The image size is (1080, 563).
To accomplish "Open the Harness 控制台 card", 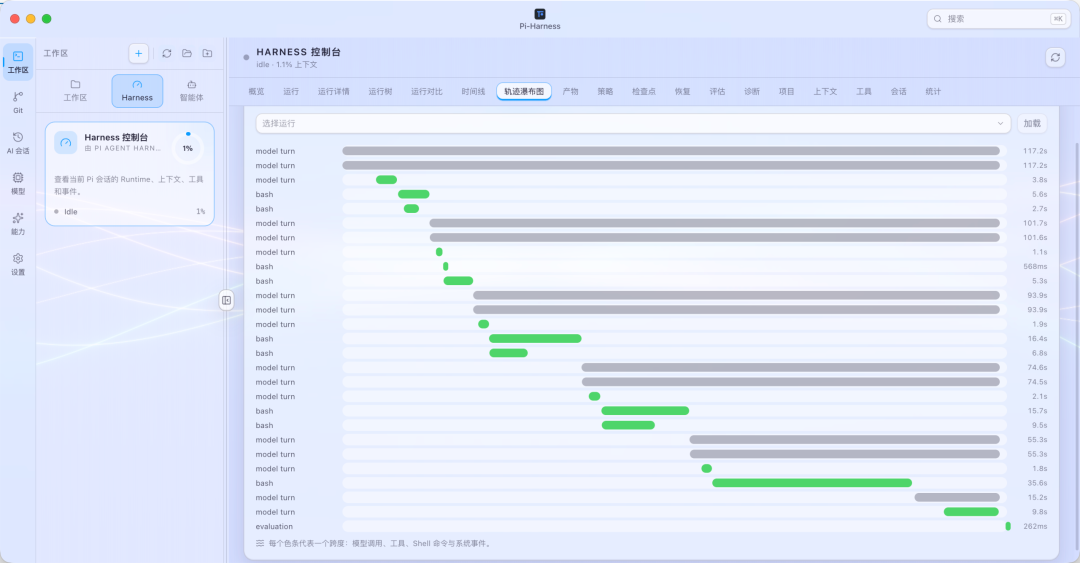I will click(129, 174).
